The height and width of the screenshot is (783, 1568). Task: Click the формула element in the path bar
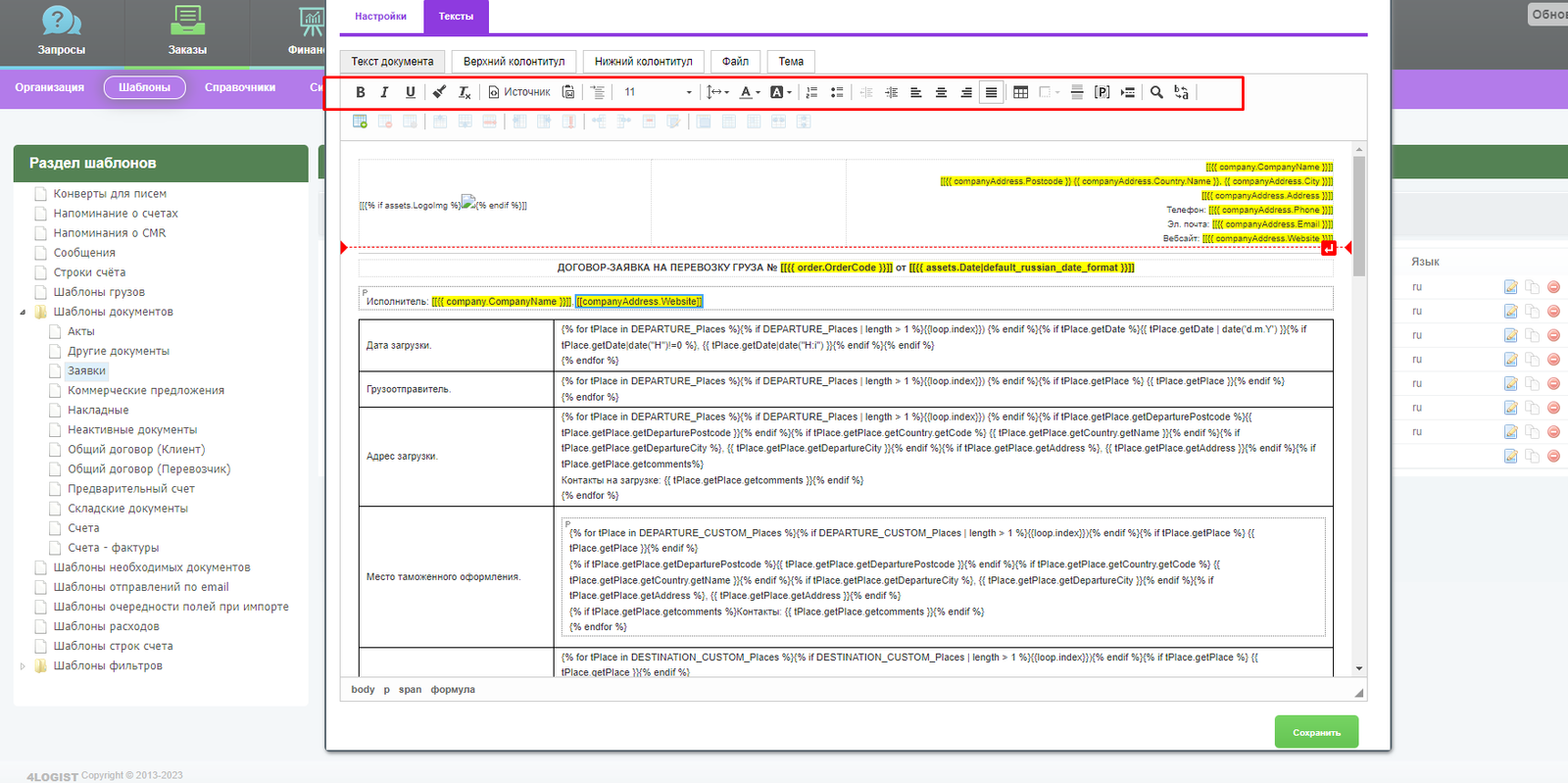[x=453, y=690]
